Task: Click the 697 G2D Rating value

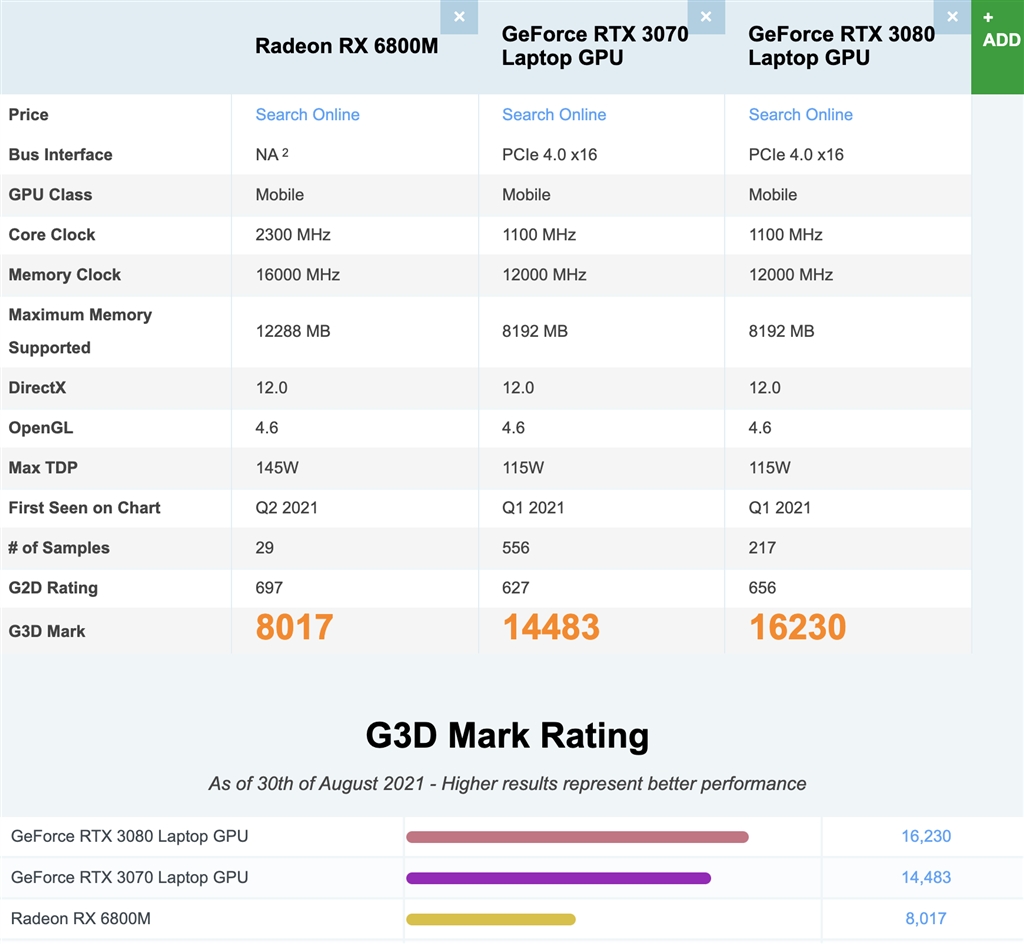Action: [269, 588]
